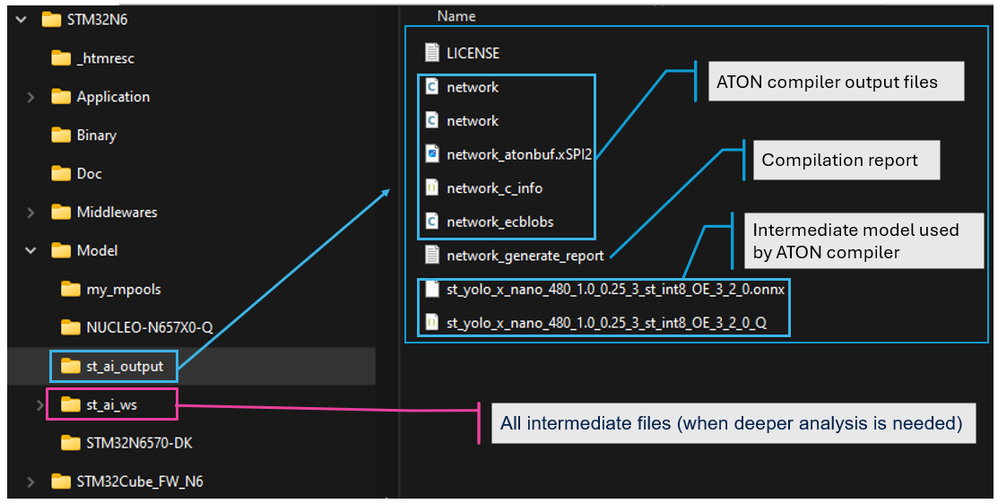Screen dimensions: 998x504
Task: Select the st_ai_output folder label
Action: coord(125,367)
